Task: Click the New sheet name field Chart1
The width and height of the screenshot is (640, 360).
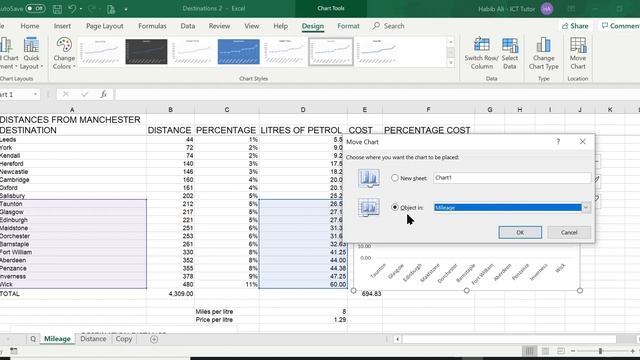Action: click(x=512, y=178)
